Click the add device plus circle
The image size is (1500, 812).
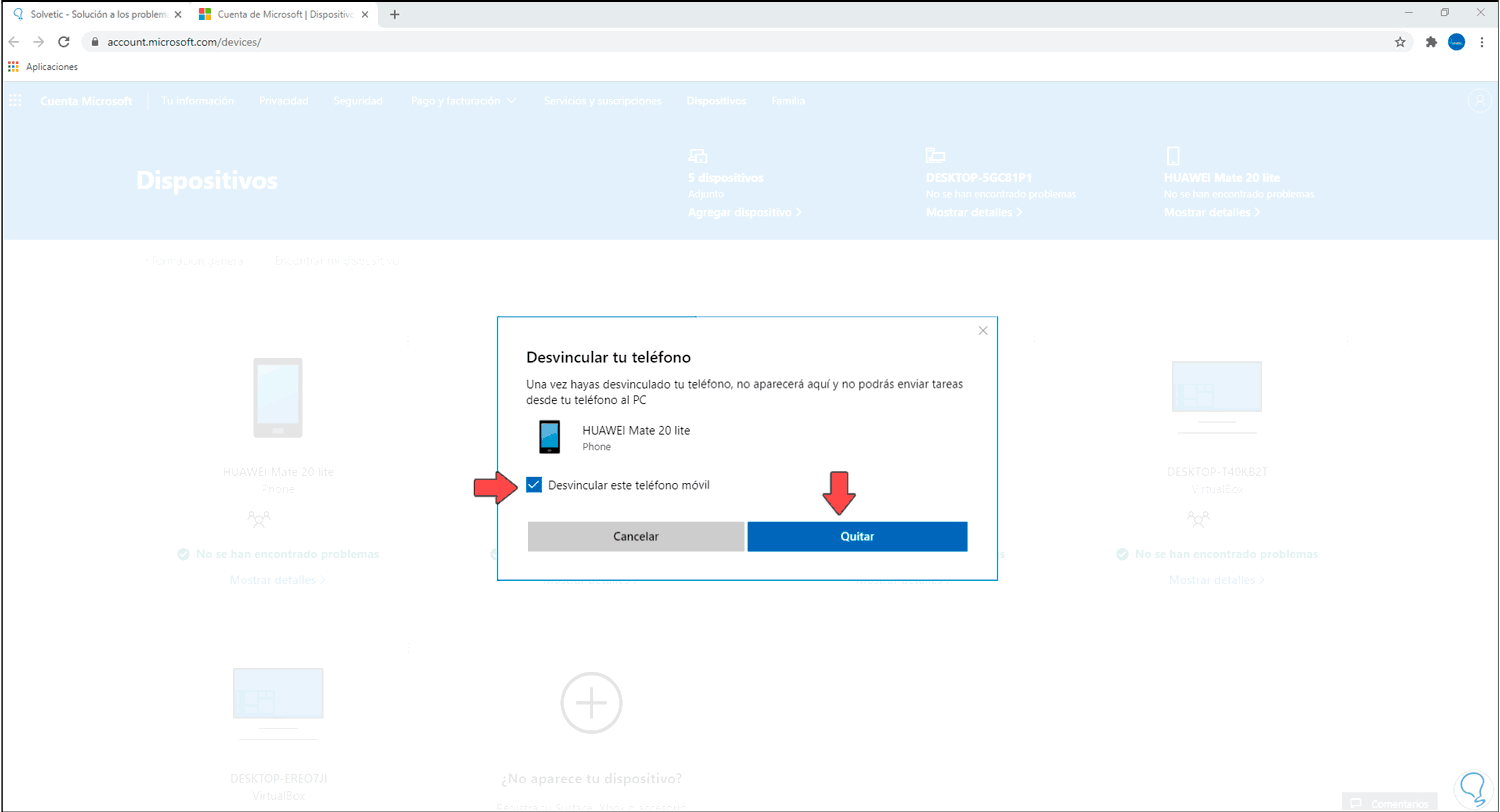click(591, 705)
